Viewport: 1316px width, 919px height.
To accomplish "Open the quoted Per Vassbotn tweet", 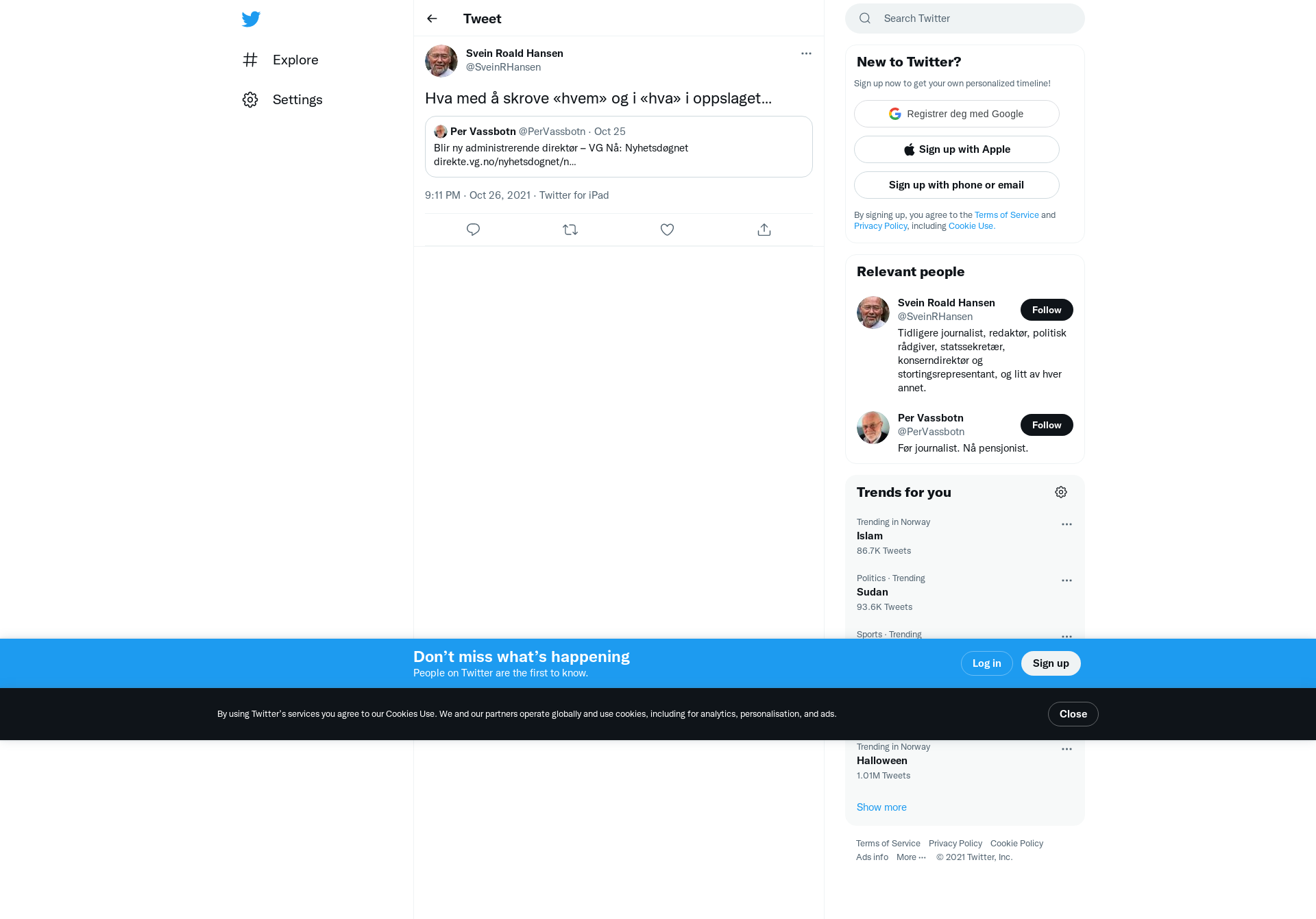I will [618, 147].
